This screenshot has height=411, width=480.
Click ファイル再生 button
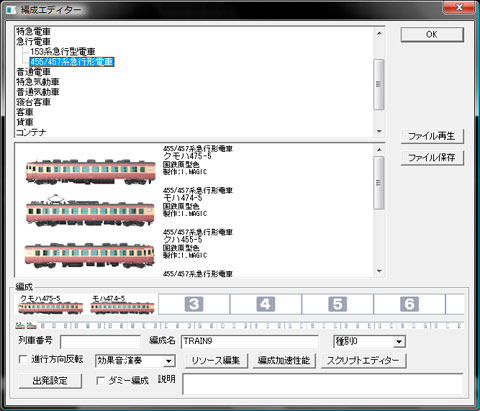432,136
